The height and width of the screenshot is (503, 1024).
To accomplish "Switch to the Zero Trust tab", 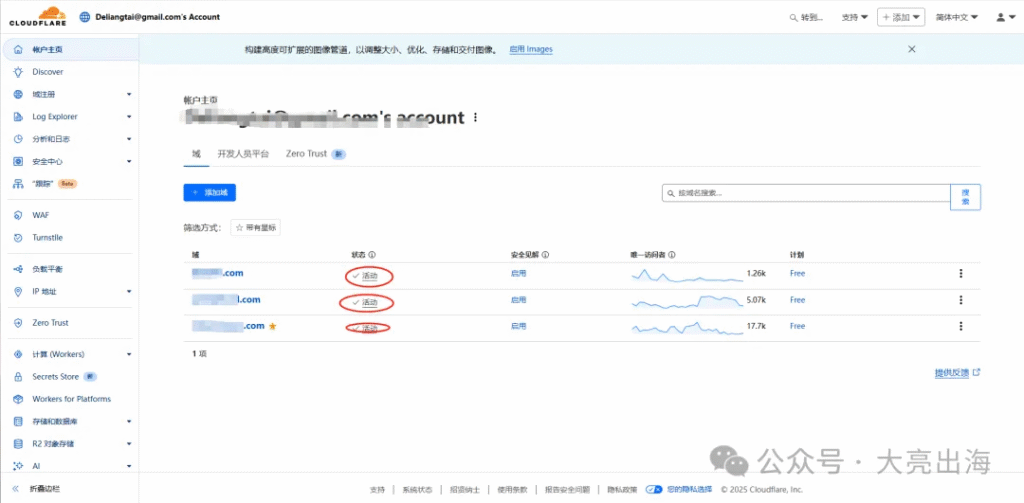I will coord(315,154).
